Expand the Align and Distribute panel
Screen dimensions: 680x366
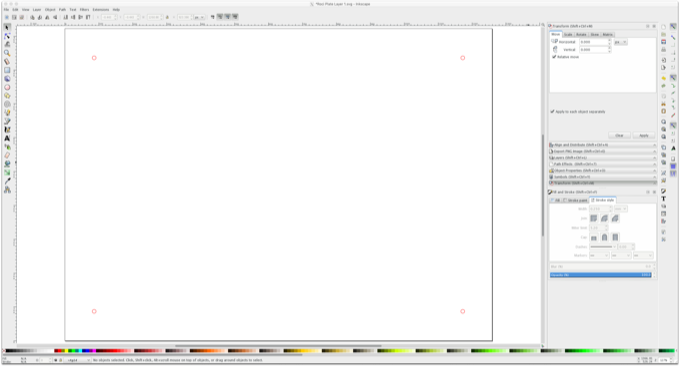click(x=602, y=145)
